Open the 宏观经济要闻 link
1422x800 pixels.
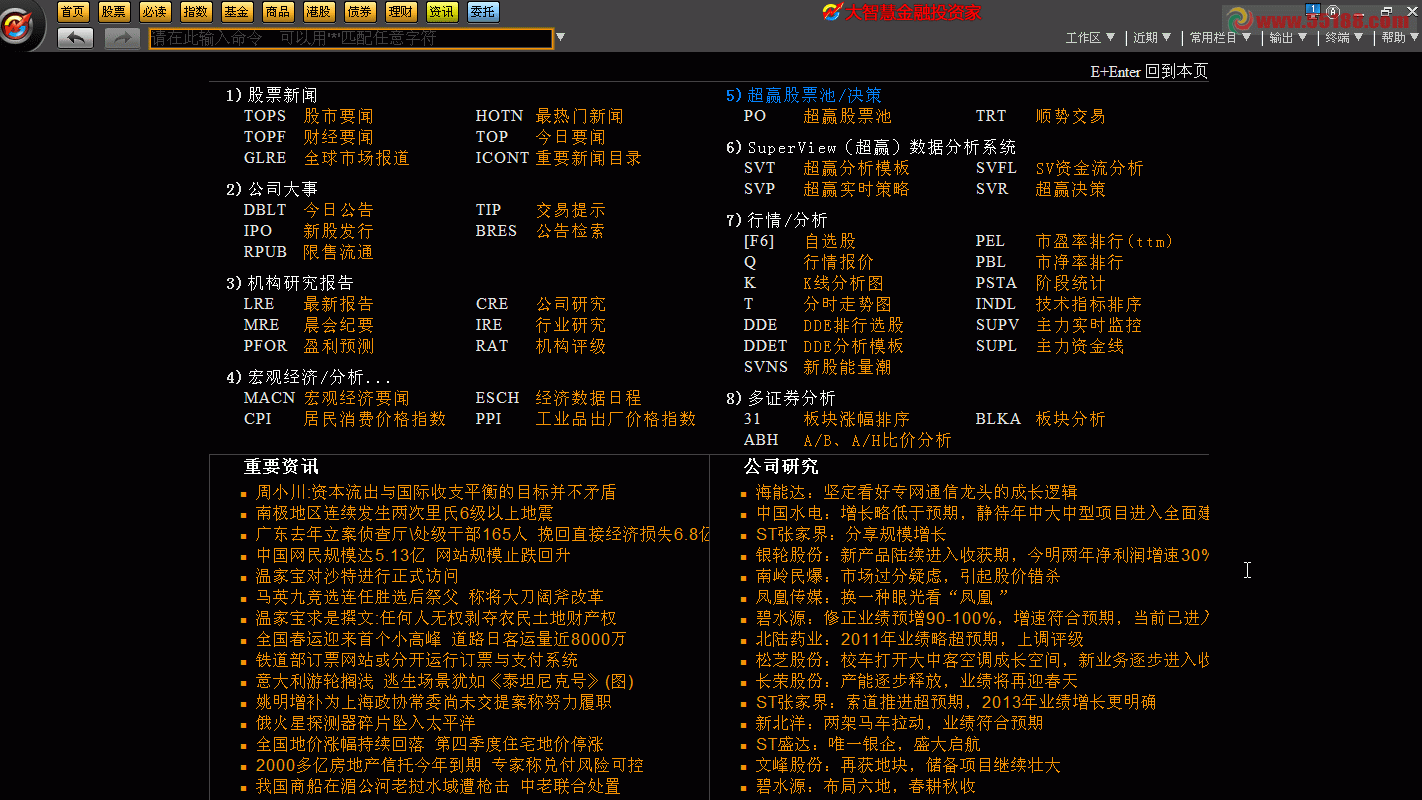pos(357,398)
